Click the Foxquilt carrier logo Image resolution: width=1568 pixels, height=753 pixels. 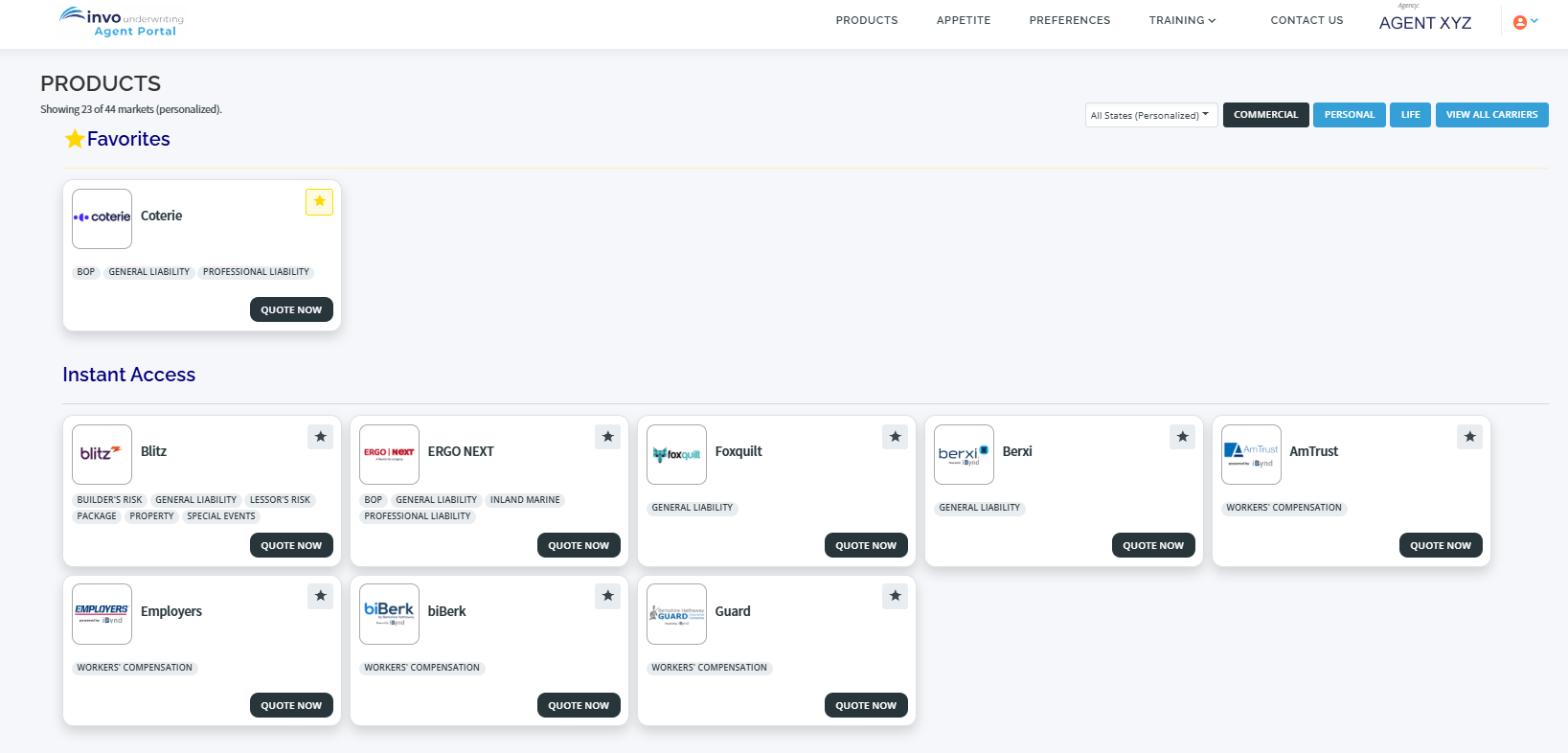pos(676,454)
